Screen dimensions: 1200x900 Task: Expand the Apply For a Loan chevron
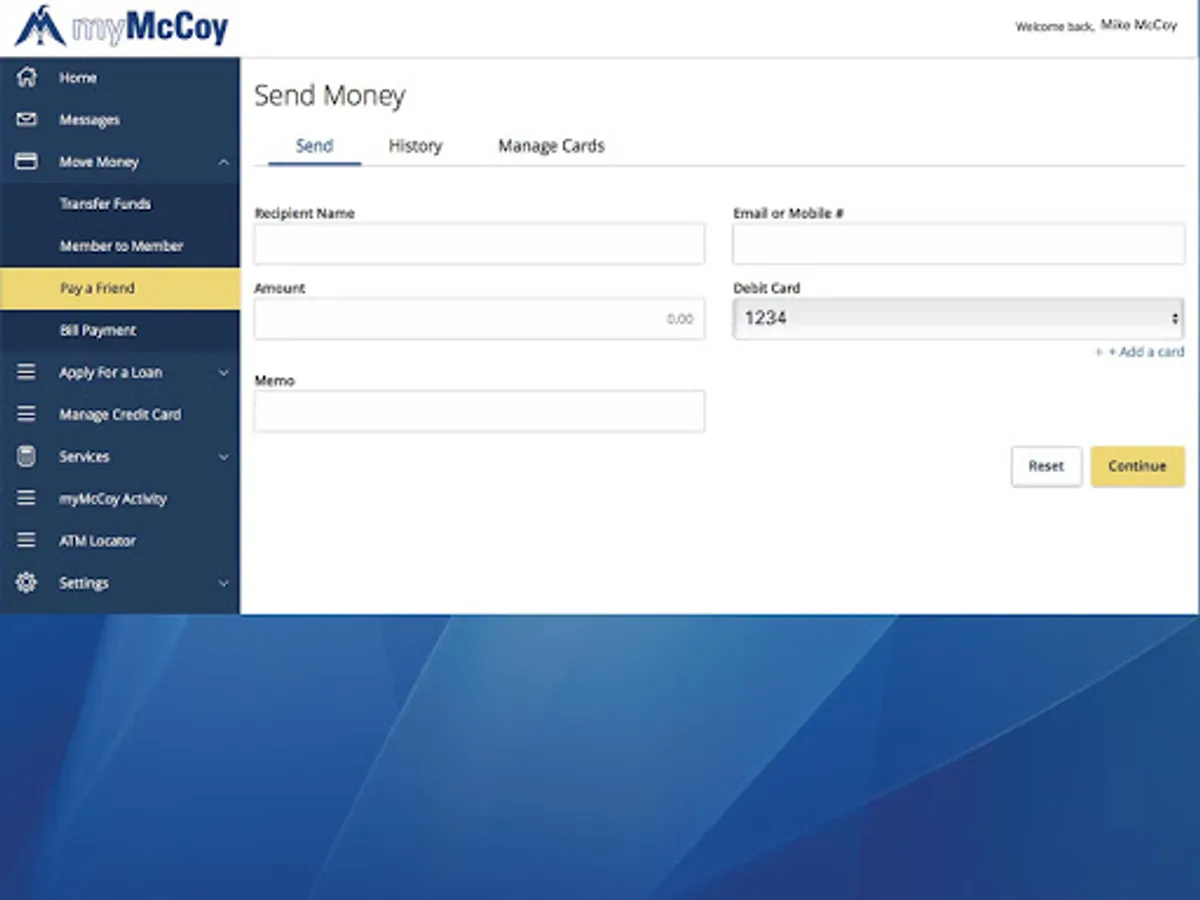click(x=223, y=372)
